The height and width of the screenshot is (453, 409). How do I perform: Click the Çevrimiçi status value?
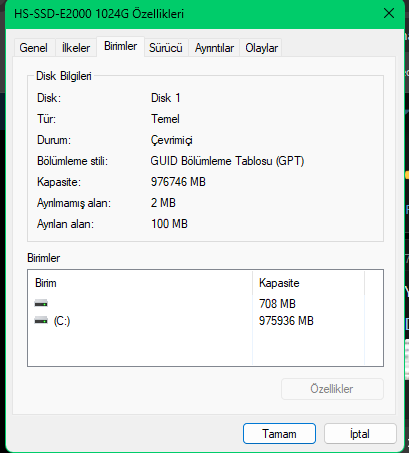pyautogui.click(x=172, y=140)
